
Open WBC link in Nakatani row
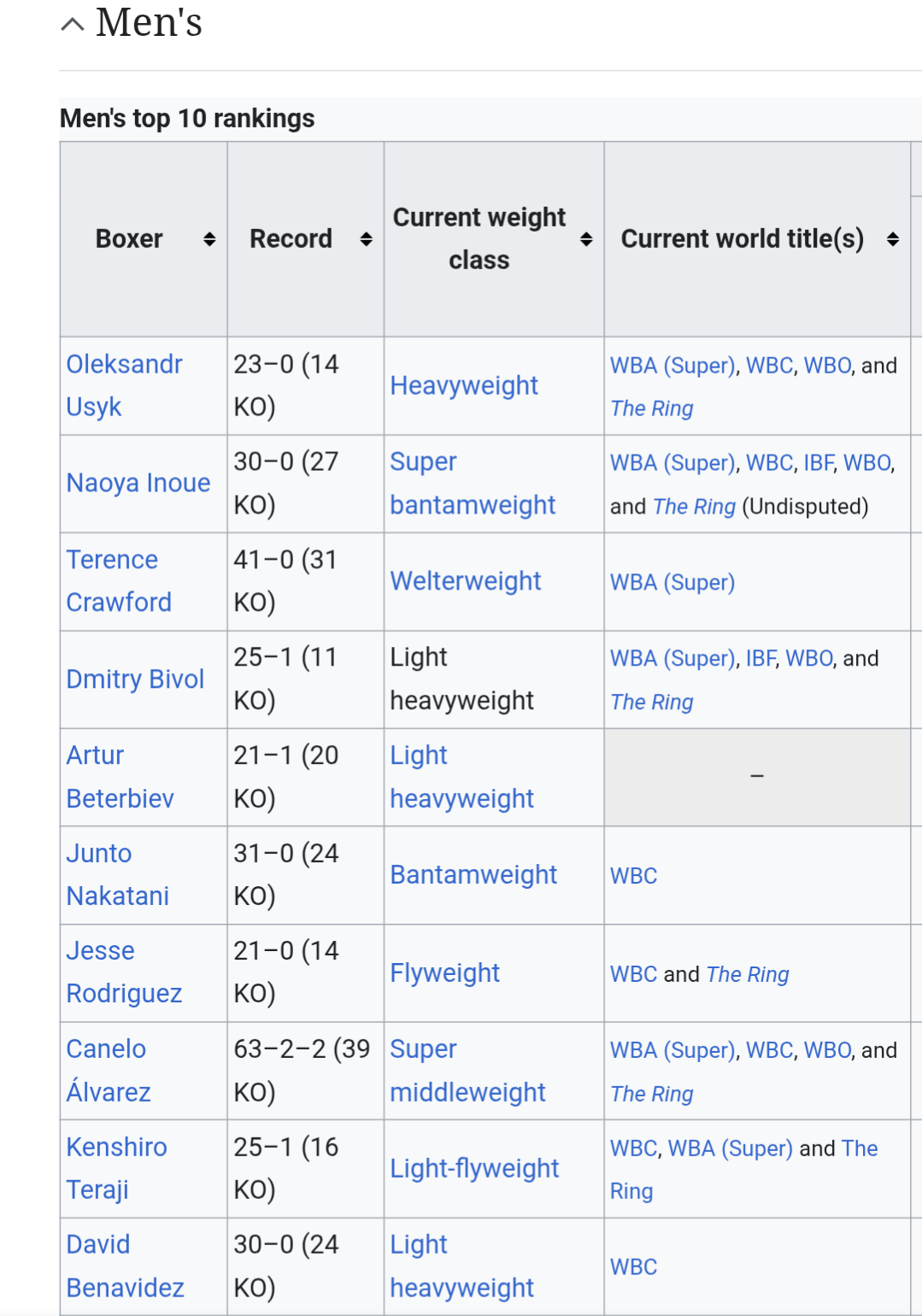634,876
